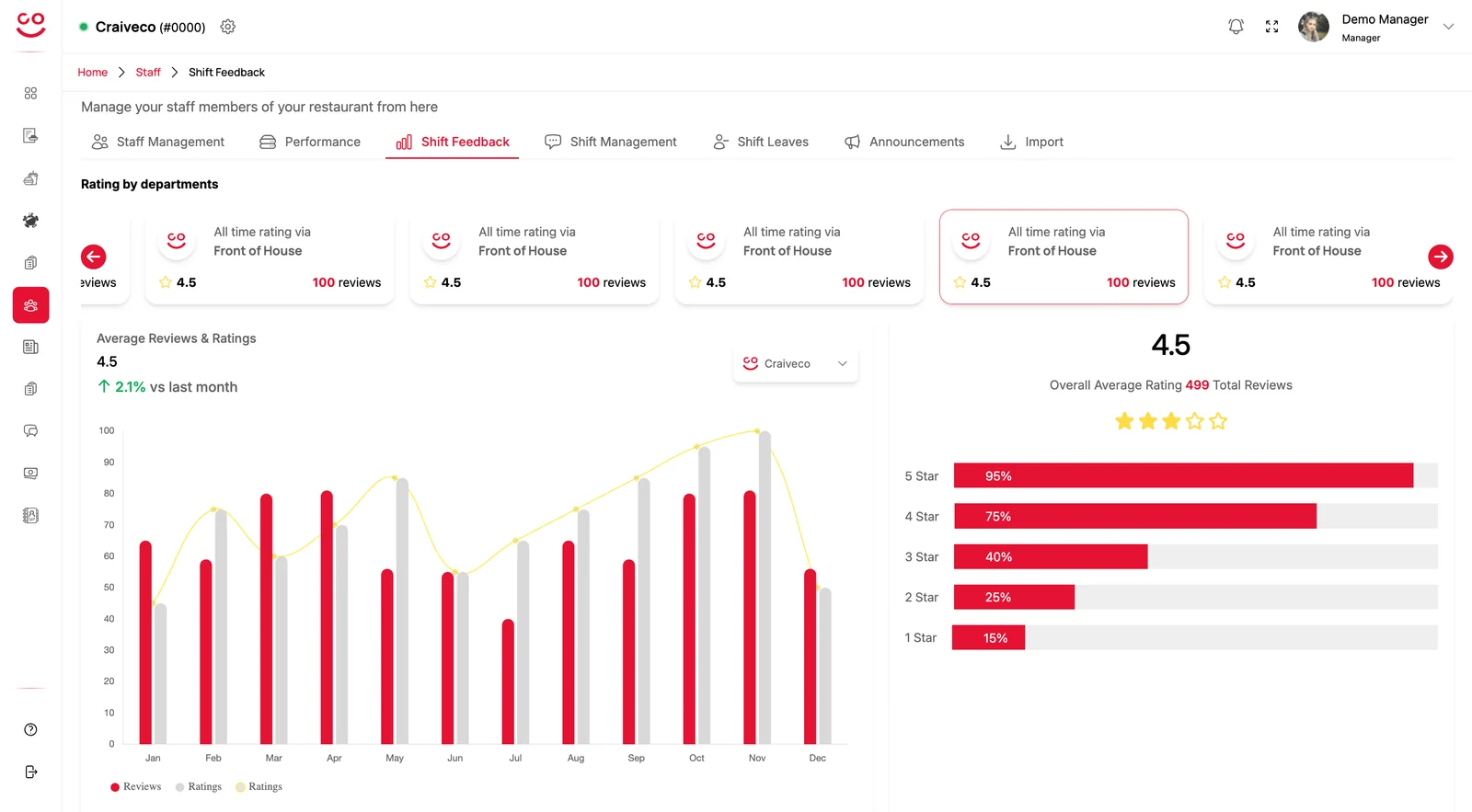Image resolution: width=1472 pixels, height=812 pixels.
Task: Switch to the Announcements tab
Action: pos(904,142)
